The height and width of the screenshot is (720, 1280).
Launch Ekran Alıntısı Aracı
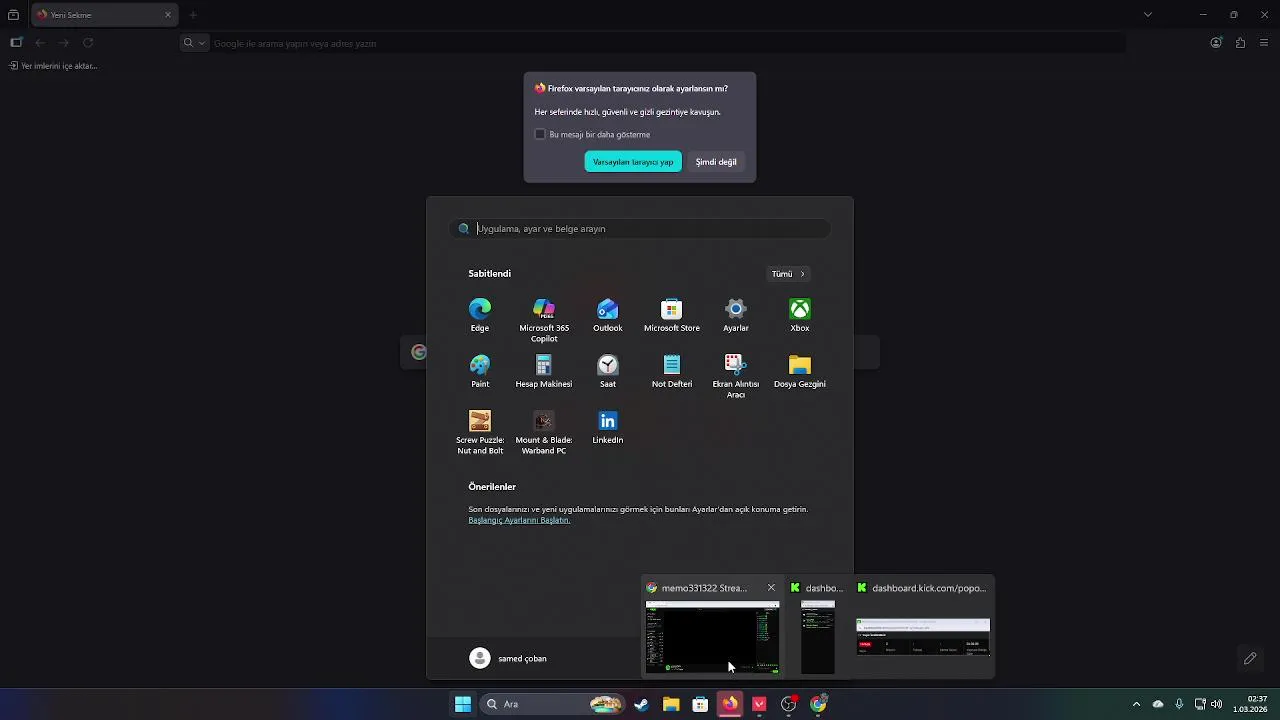click(736, 376)
